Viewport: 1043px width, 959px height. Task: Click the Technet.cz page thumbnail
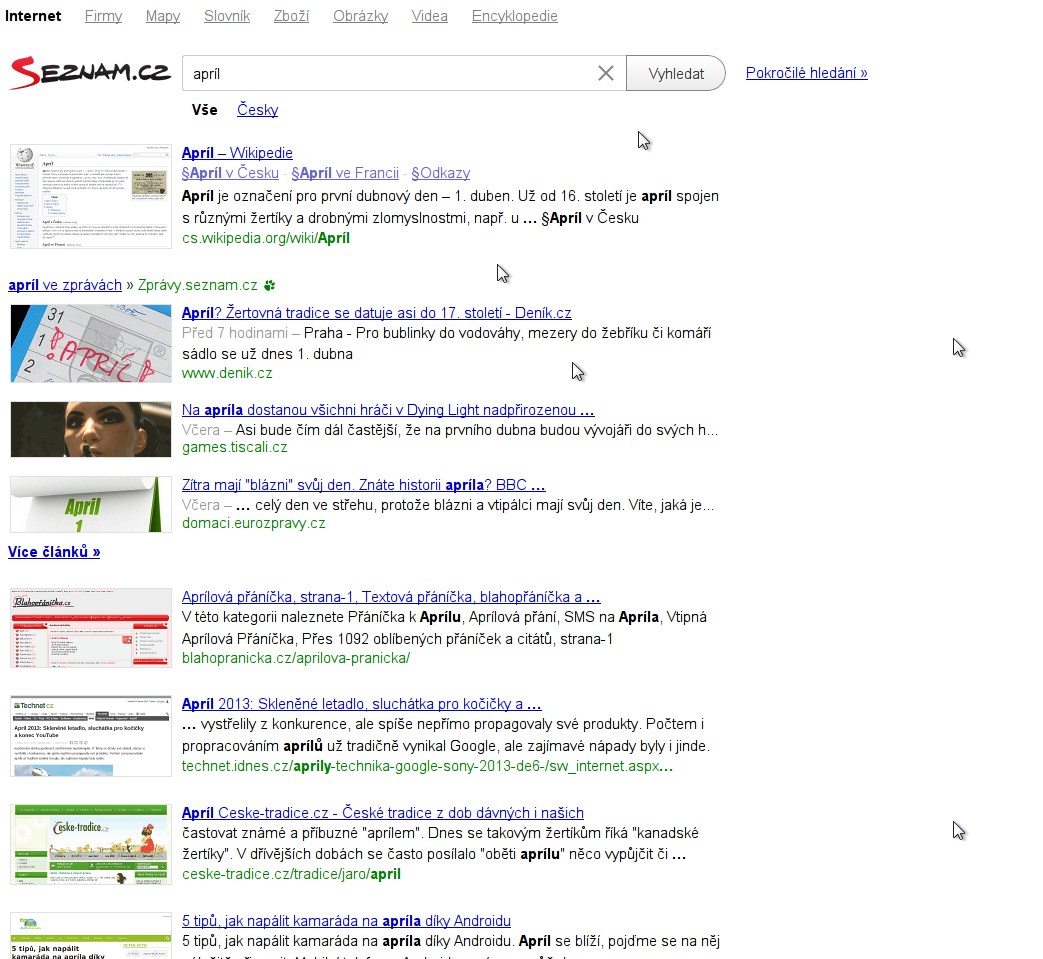pyautogui.click(x=90, y=736)
